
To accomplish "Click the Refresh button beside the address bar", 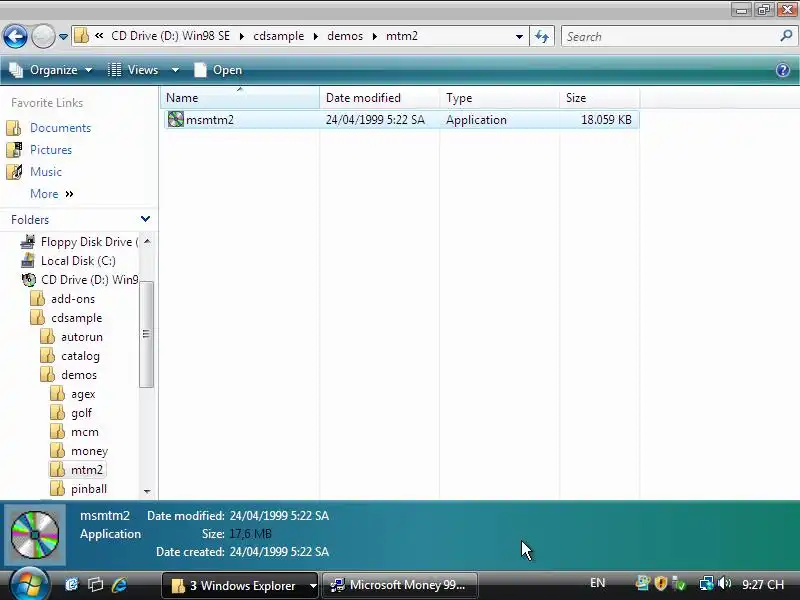I will (x=542, y=36).
